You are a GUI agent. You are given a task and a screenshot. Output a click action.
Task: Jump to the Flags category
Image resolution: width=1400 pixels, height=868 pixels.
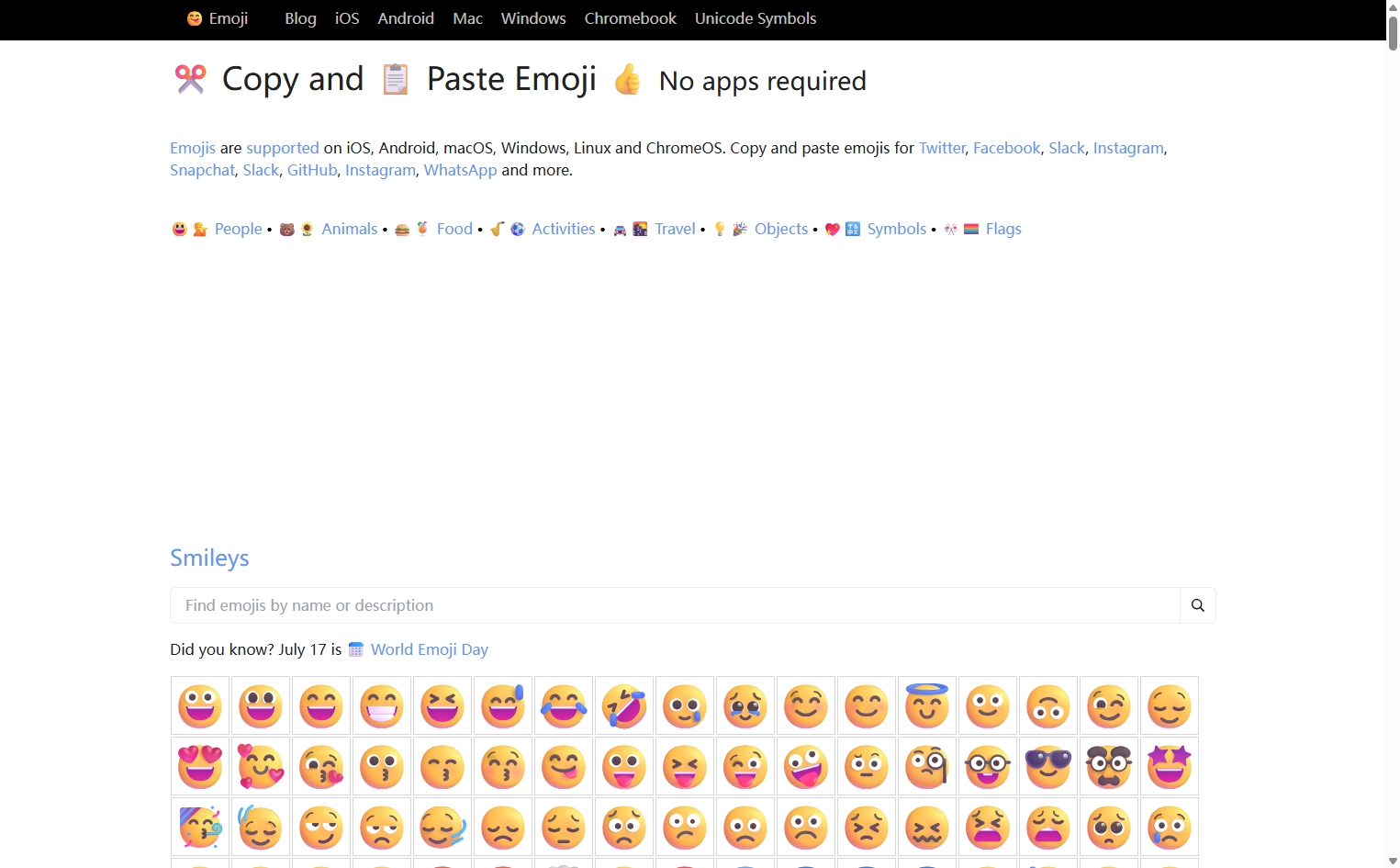coord(1003,229)
